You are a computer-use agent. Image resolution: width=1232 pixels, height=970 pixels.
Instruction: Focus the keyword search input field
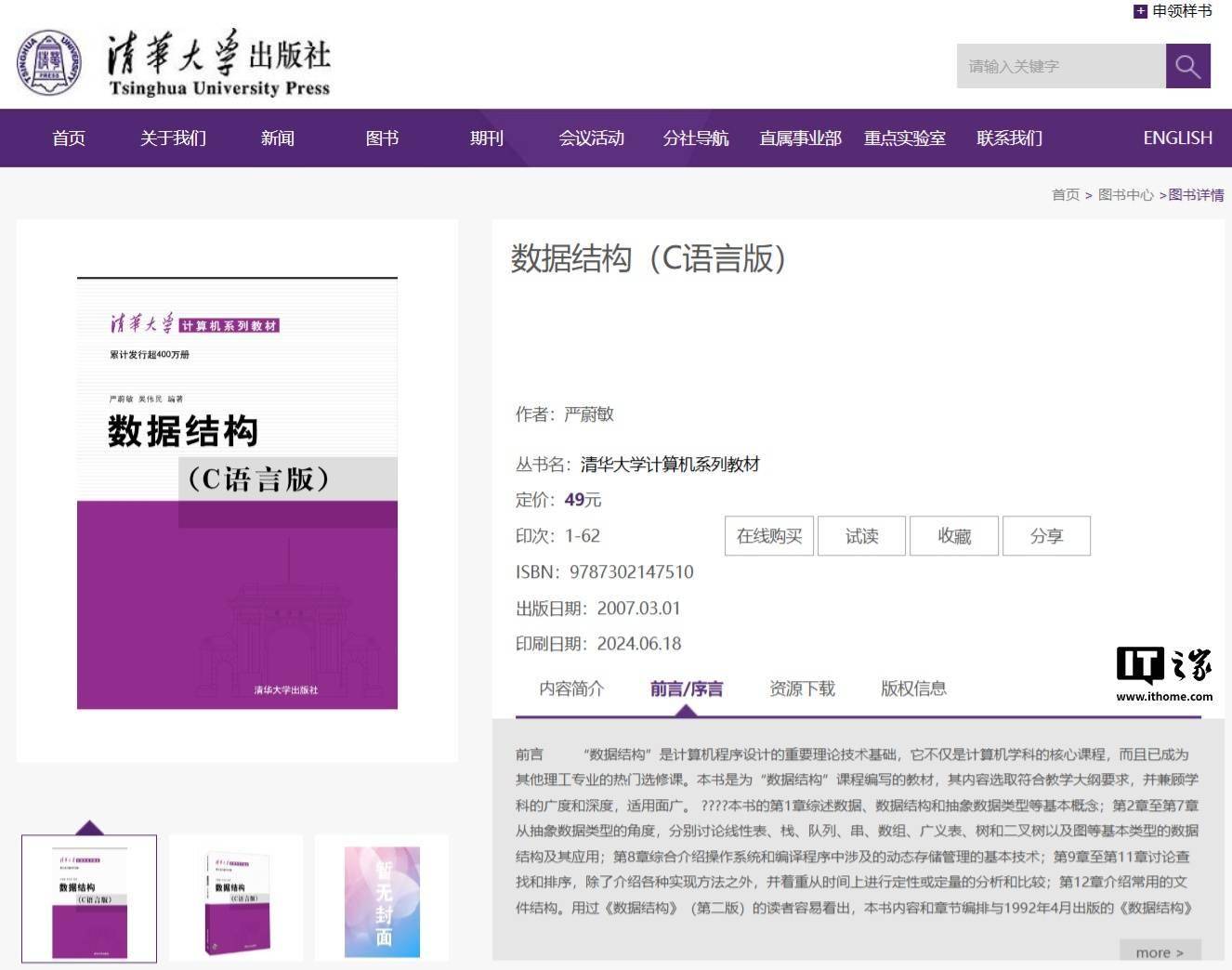tap(1061, 66)
